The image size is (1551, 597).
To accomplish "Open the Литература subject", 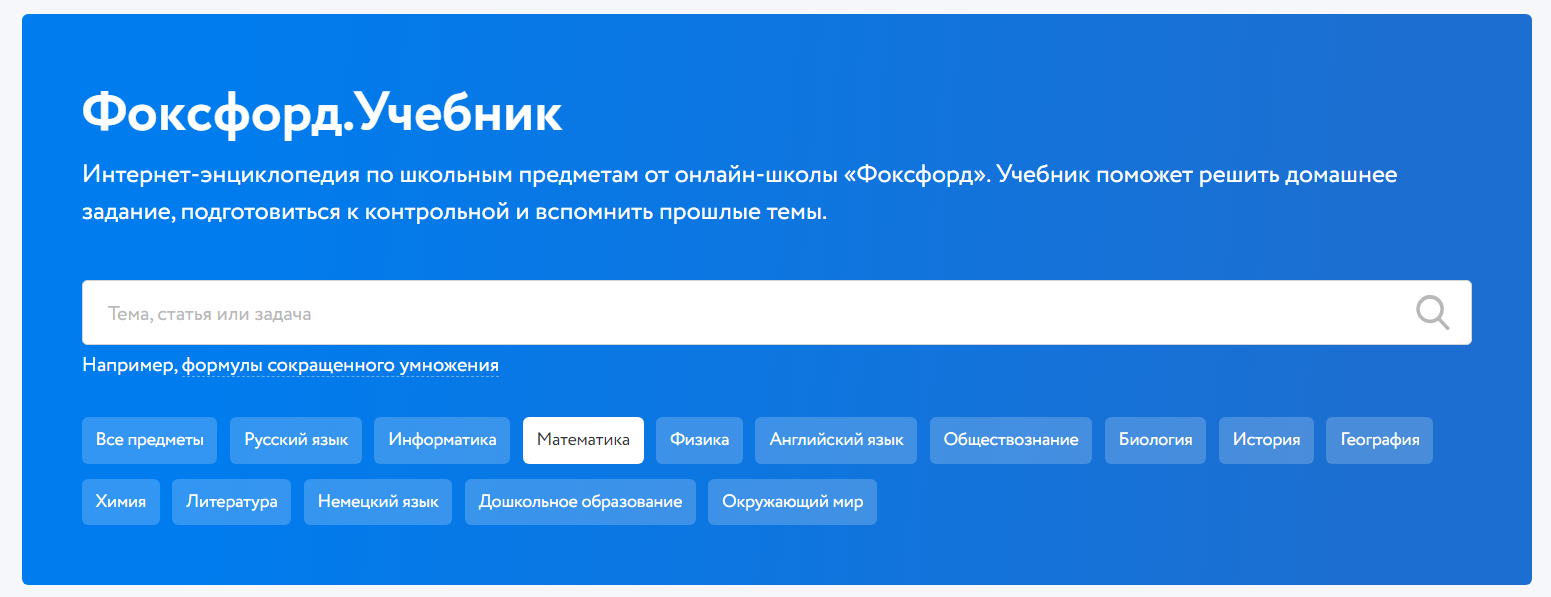I will (x=231, y=502).
